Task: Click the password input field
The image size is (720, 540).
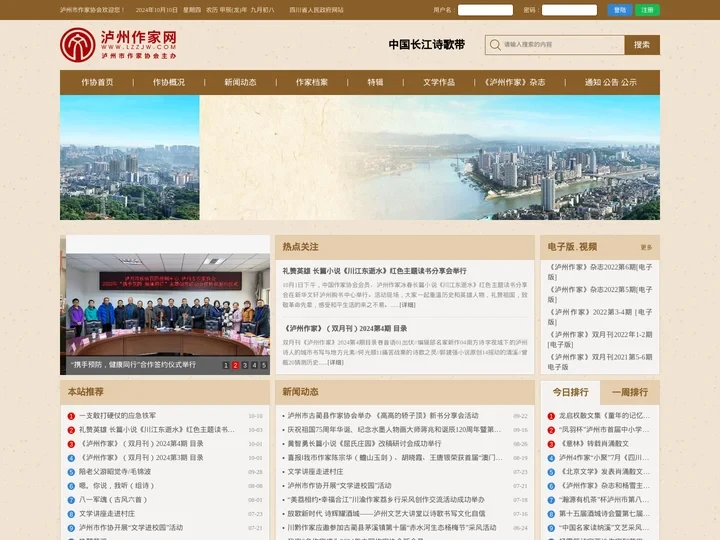Action: click(x=569, y=10)
